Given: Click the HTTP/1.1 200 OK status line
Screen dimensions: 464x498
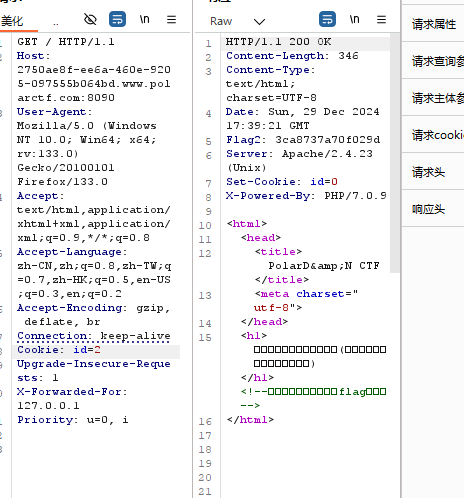Looking at the screenshot, I should (279, 42).
